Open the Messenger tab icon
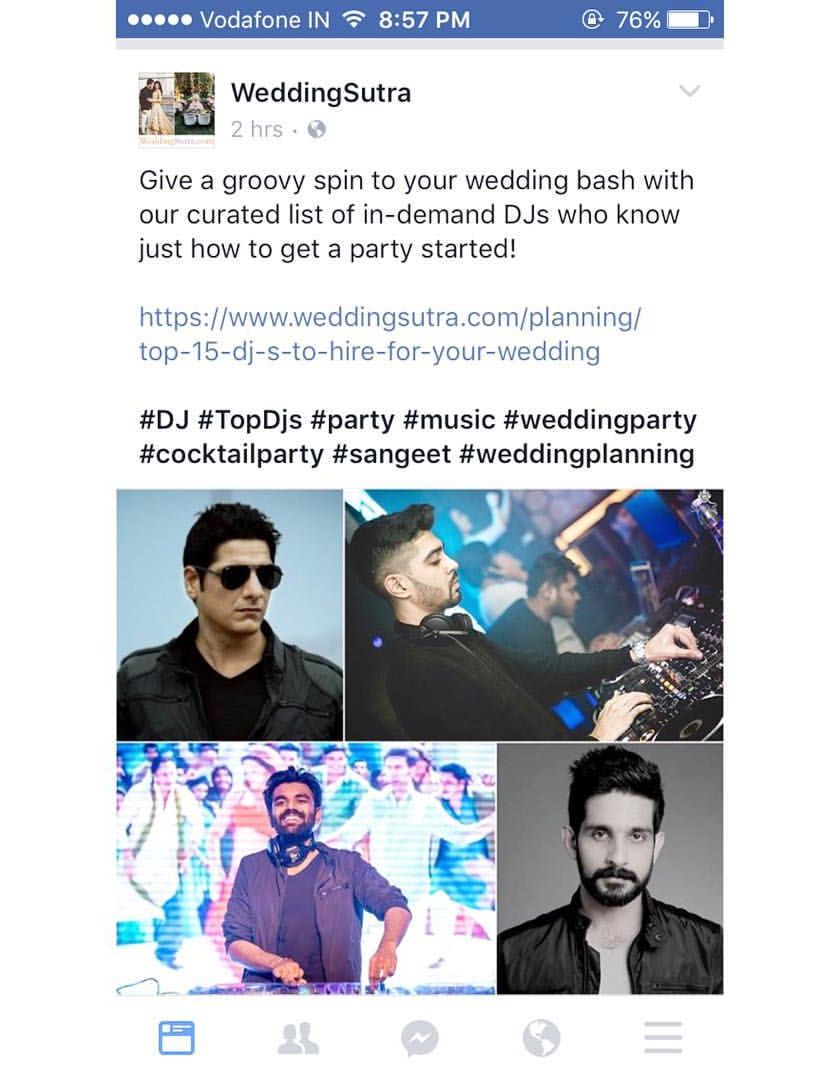This screenshot has height=1080, width=840. pyautogui.click(x=419, y=1038)
